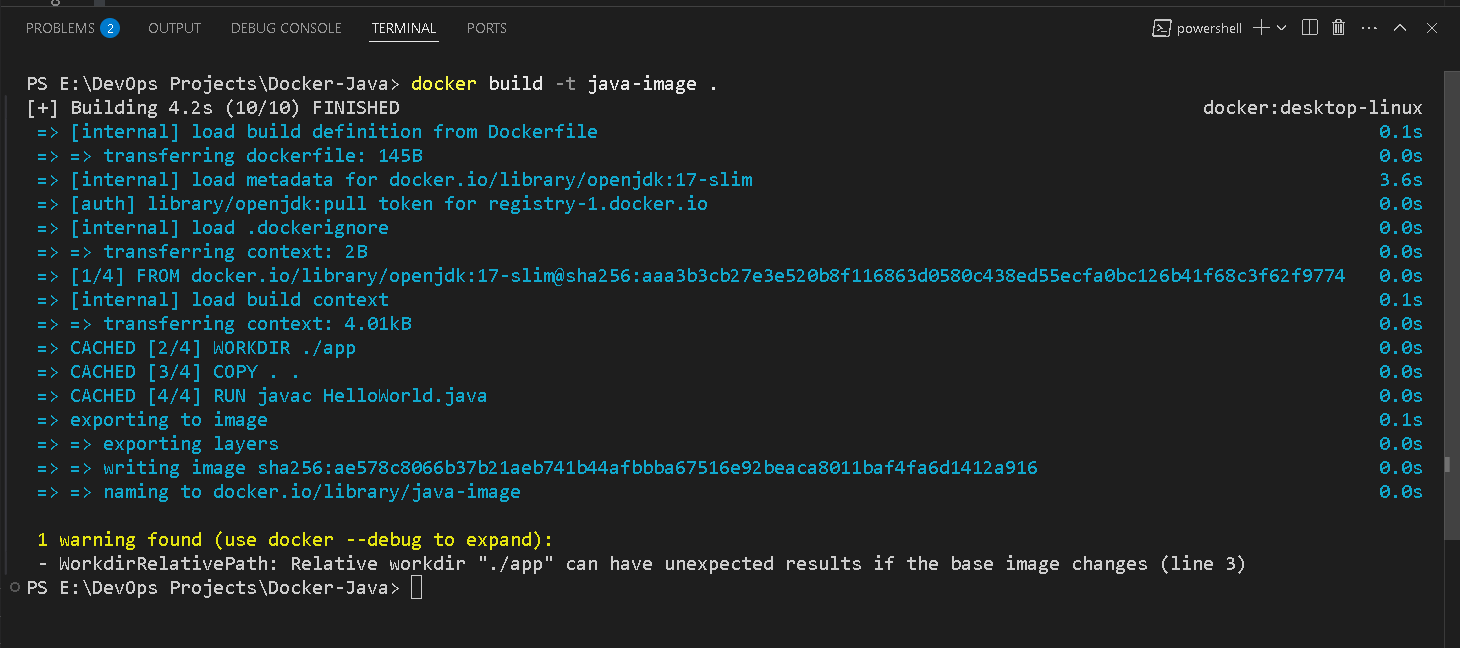This screenshot has width=1460, height=648.
Task: Click 'load .dockerignore' line
Action: coord(213,228)
